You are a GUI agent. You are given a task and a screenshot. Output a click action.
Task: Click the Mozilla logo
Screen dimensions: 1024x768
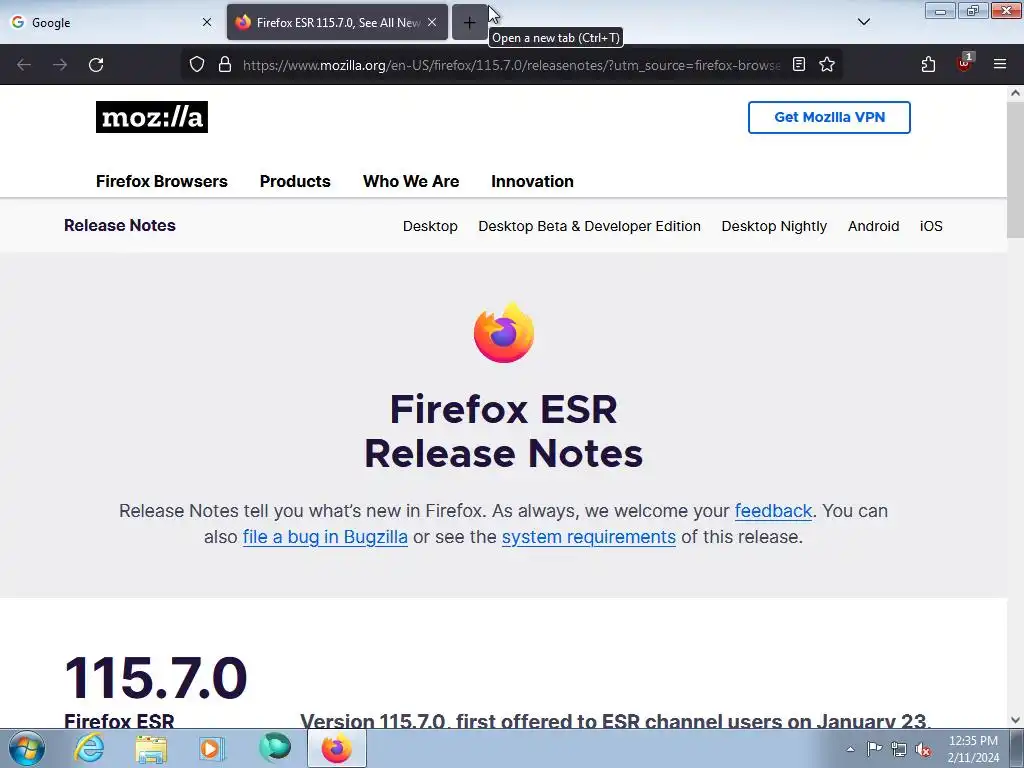tap(152, 117)
